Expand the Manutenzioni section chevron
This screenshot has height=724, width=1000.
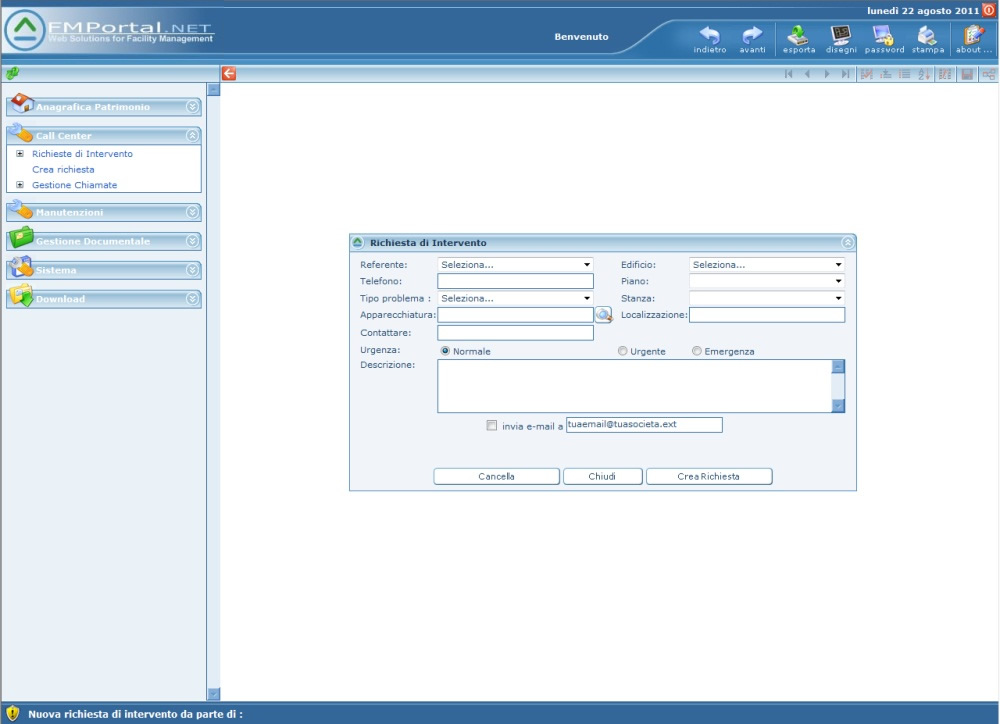(x=192, y=212)
